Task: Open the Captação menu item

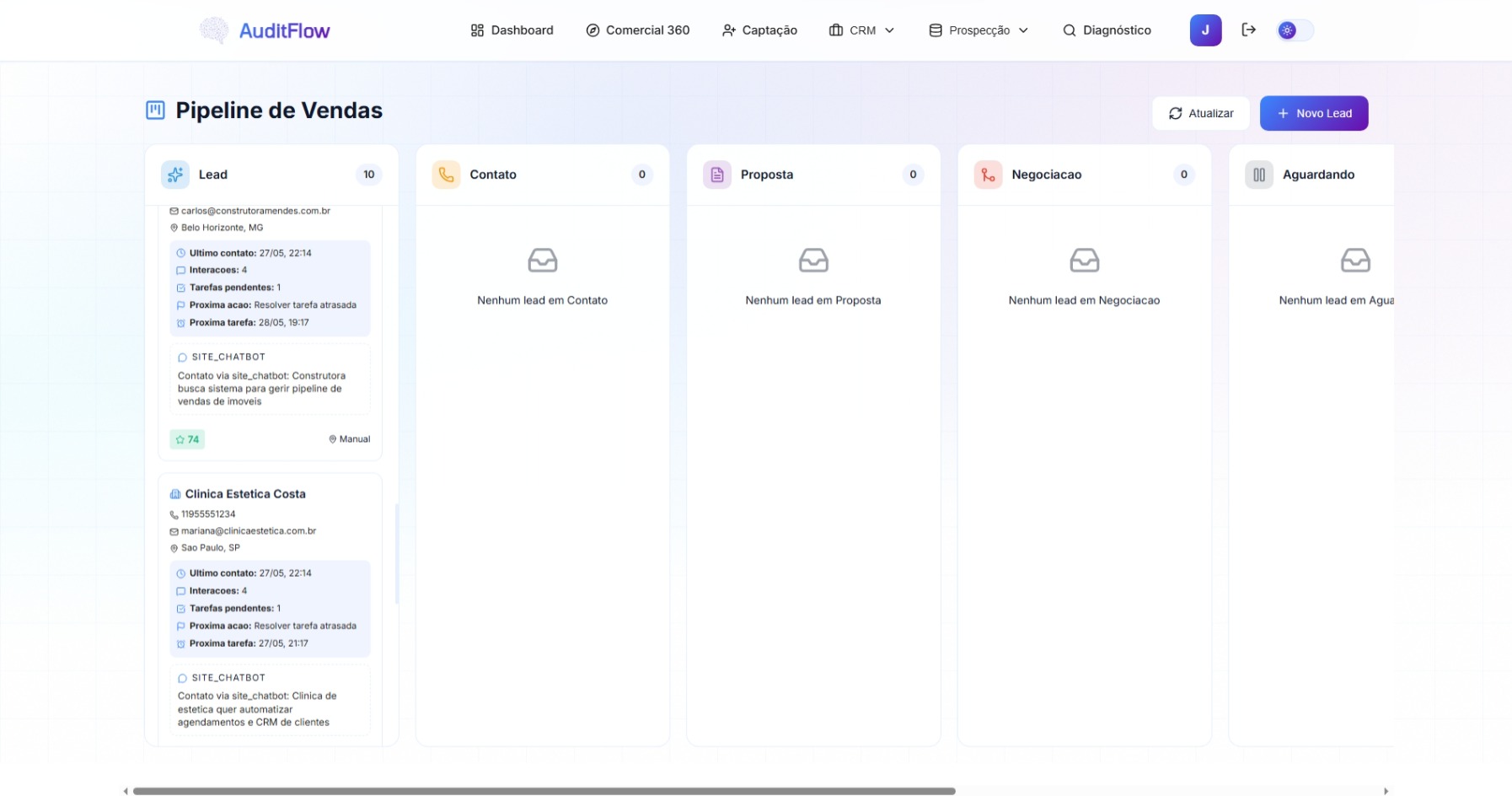Action: coord(759,30)
